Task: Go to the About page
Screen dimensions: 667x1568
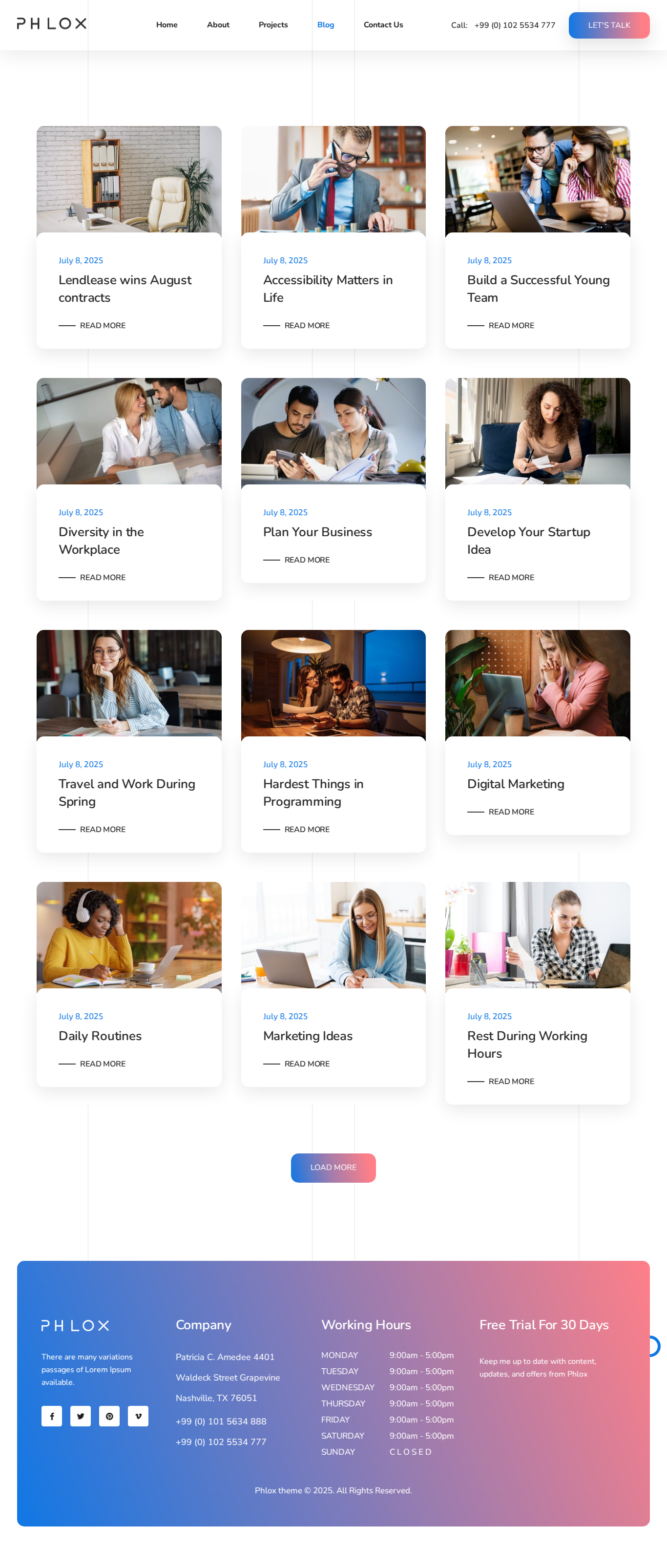Action: tap(218, 25)
